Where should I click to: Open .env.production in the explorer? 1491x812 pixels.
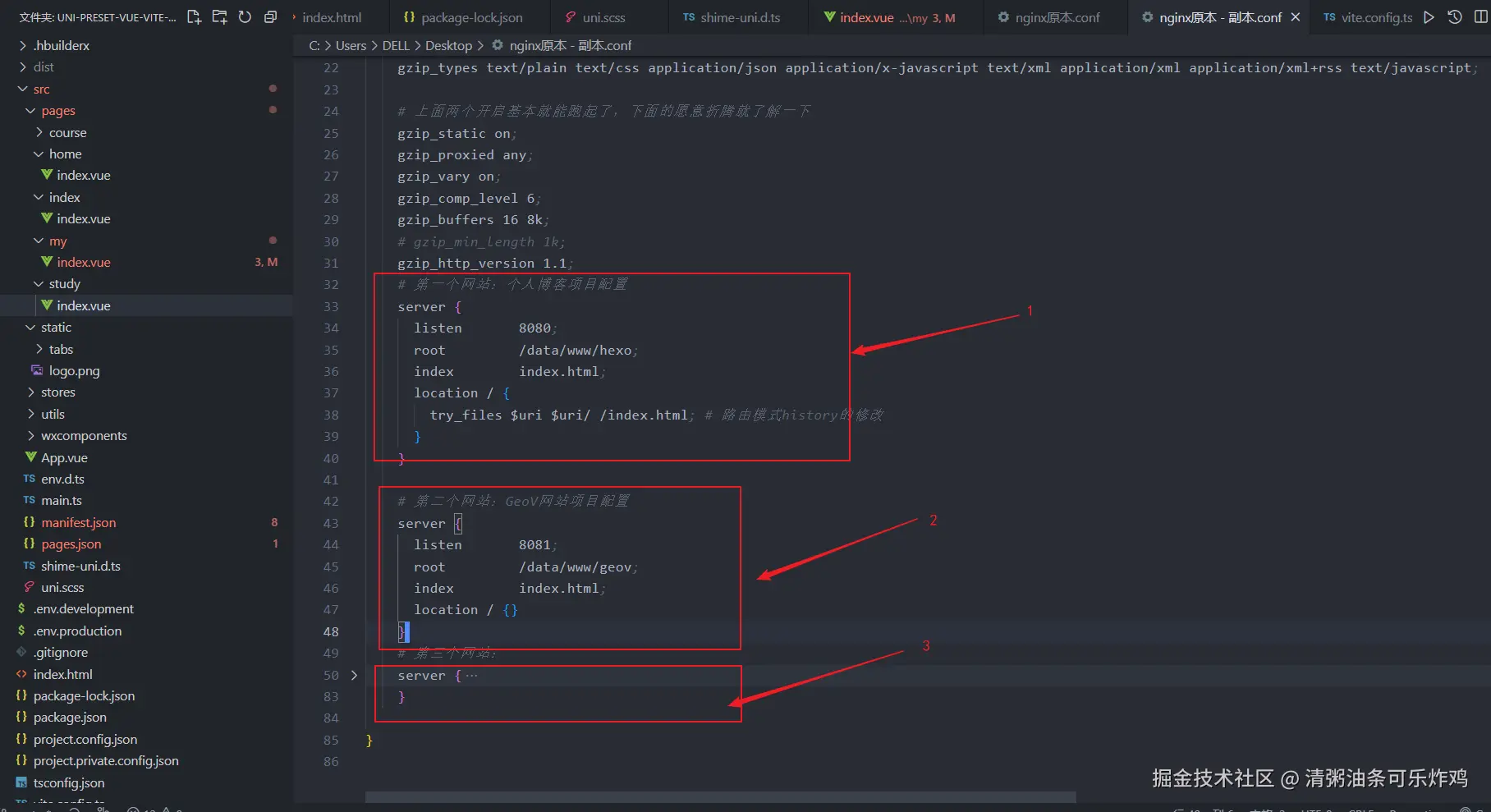click(x=77, y=631)
